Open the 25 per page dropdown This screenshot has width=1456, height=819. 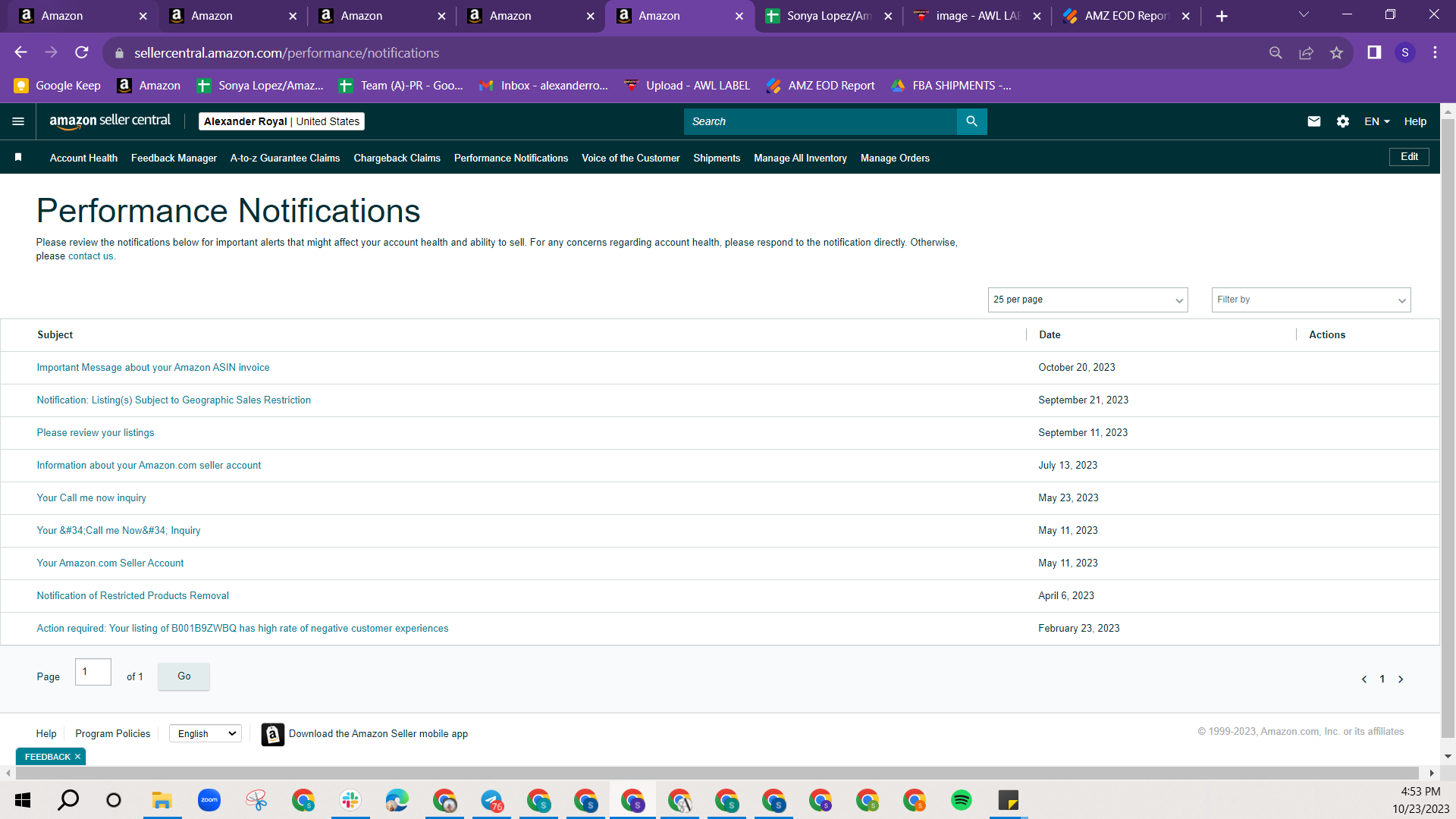(1088, 300)
